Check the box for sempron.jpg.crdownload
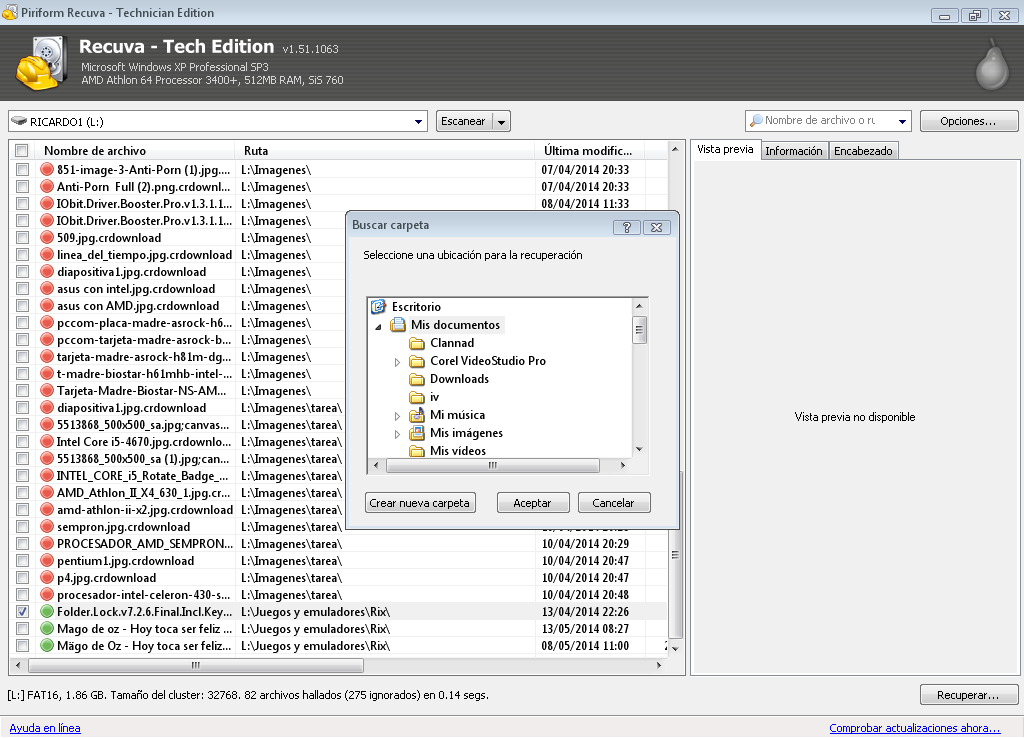The width and height of the screenshot is (1024, 738). click(22, 526)
